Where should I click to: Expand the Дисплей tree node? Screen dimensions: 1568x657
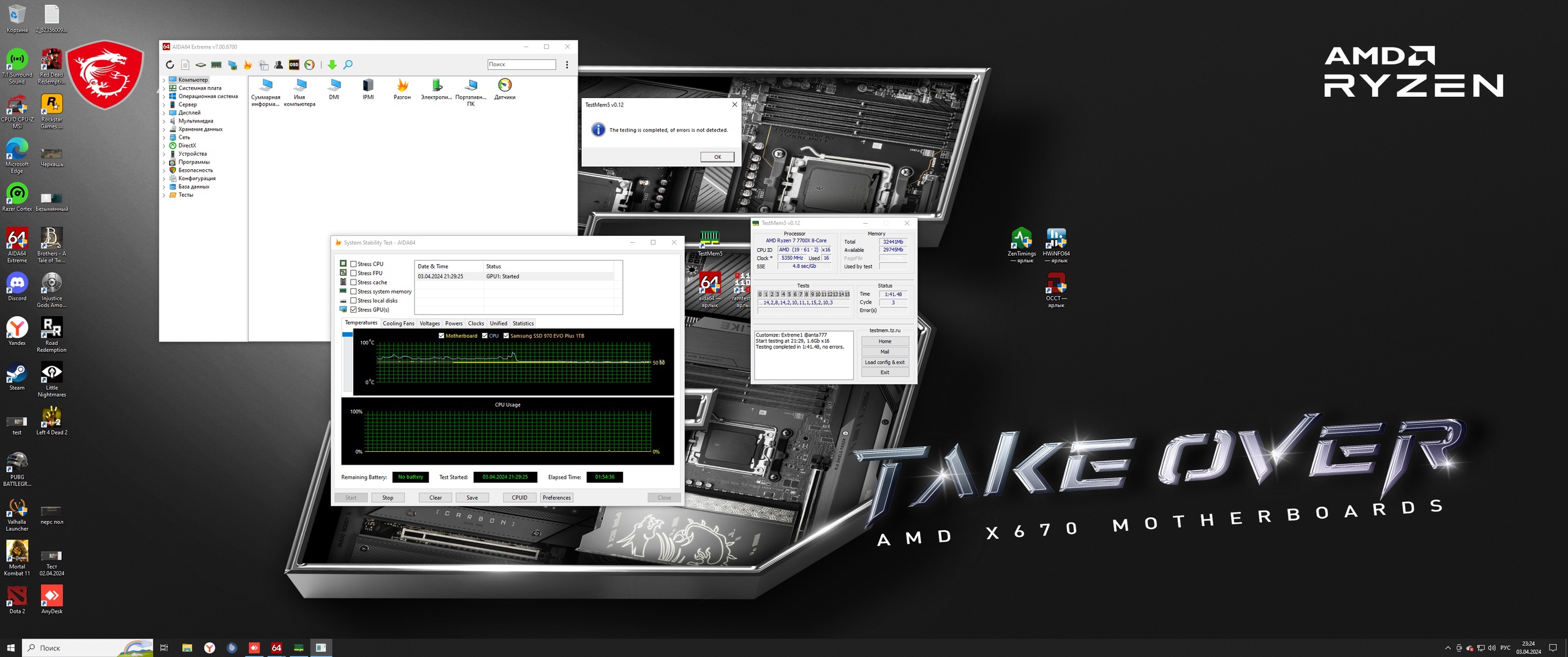click(164, 113)
